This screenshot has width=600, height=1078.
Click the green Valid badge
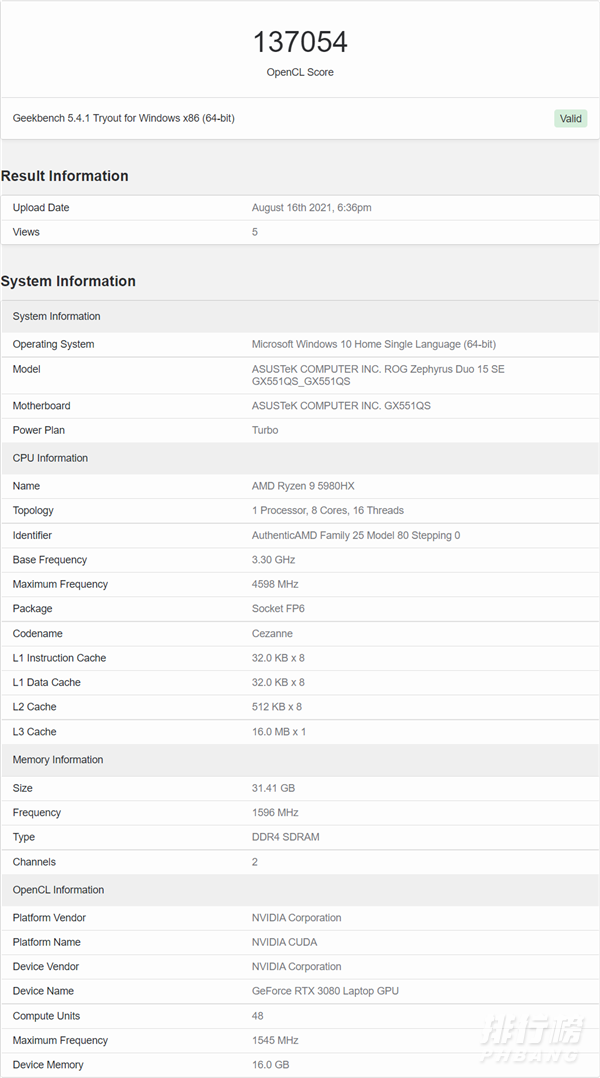[x=570, y=118]
